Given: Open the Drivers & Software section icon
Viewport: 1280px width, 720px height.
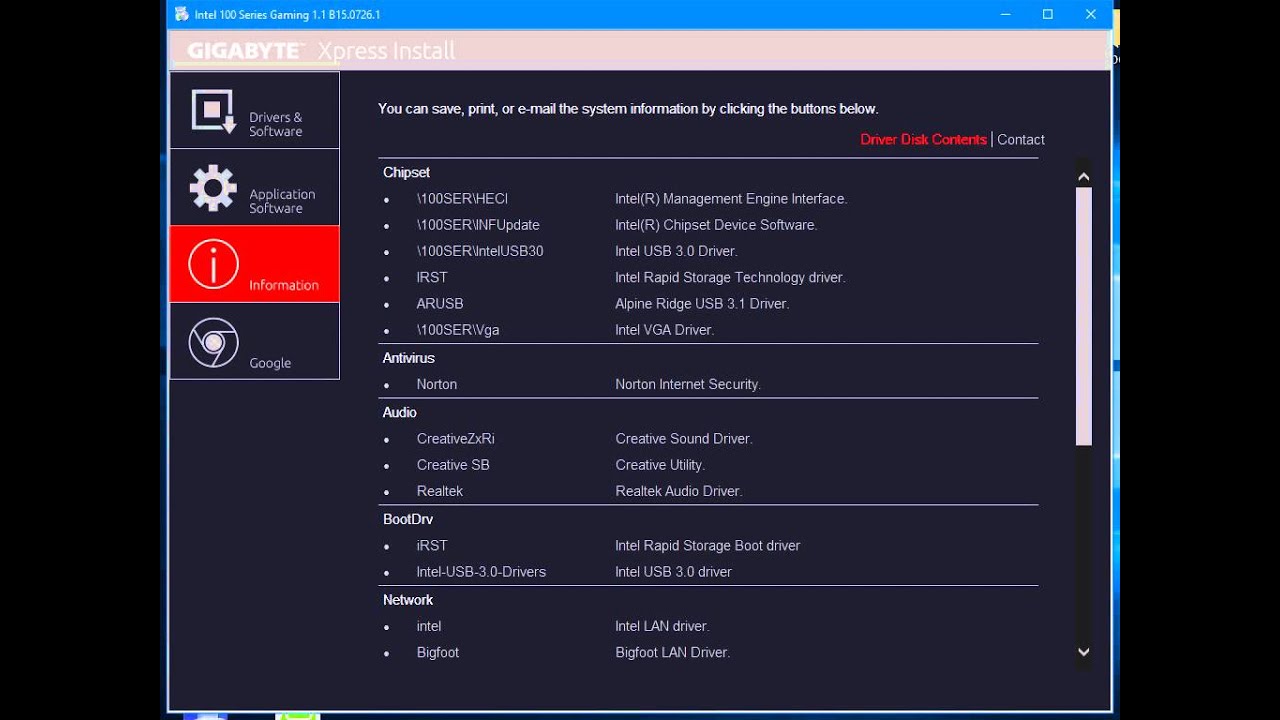Looking at the screenshot, I should (x=213, y=111).
